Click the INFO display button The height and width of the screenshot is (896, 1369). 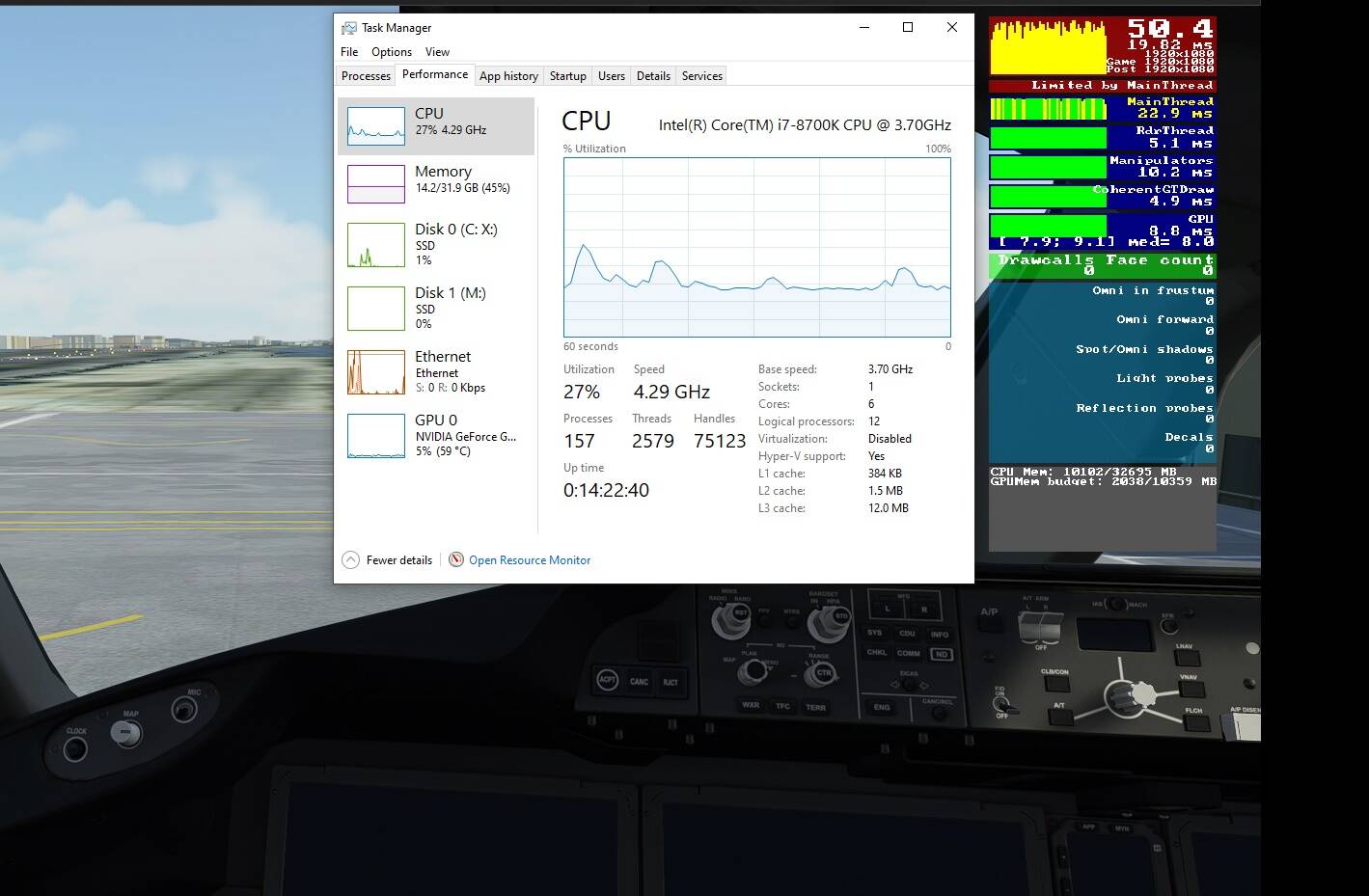click(x=940, y=635)
